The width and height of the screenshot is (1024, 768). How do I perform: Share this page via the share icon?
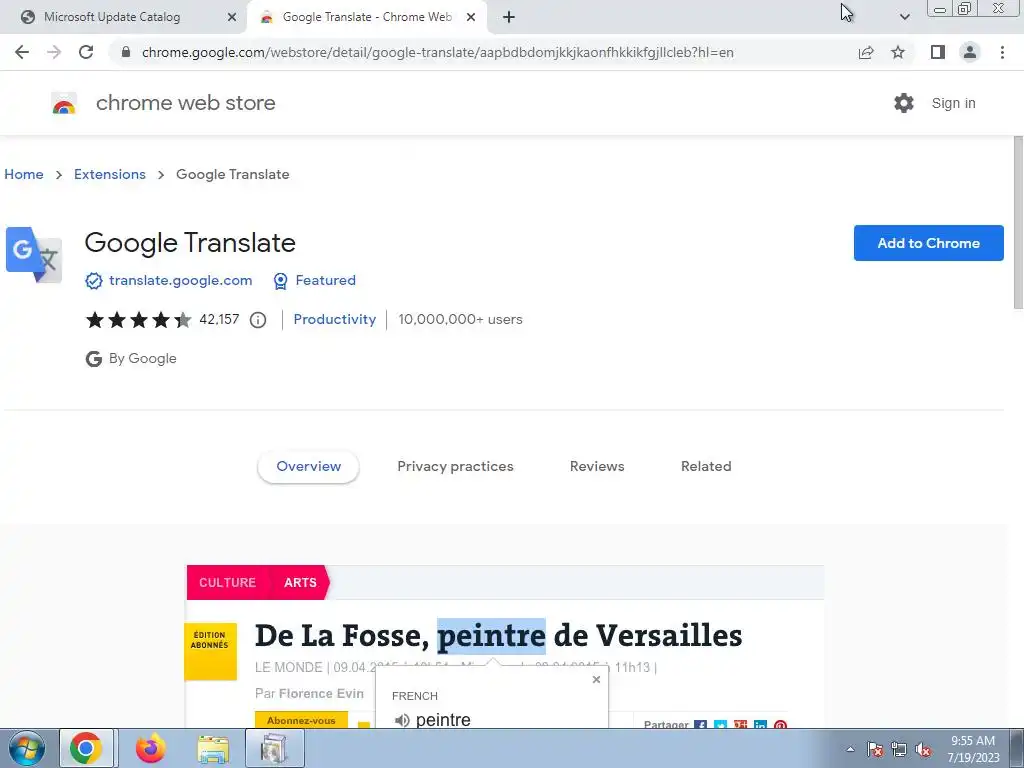click(x=866, y=52)
